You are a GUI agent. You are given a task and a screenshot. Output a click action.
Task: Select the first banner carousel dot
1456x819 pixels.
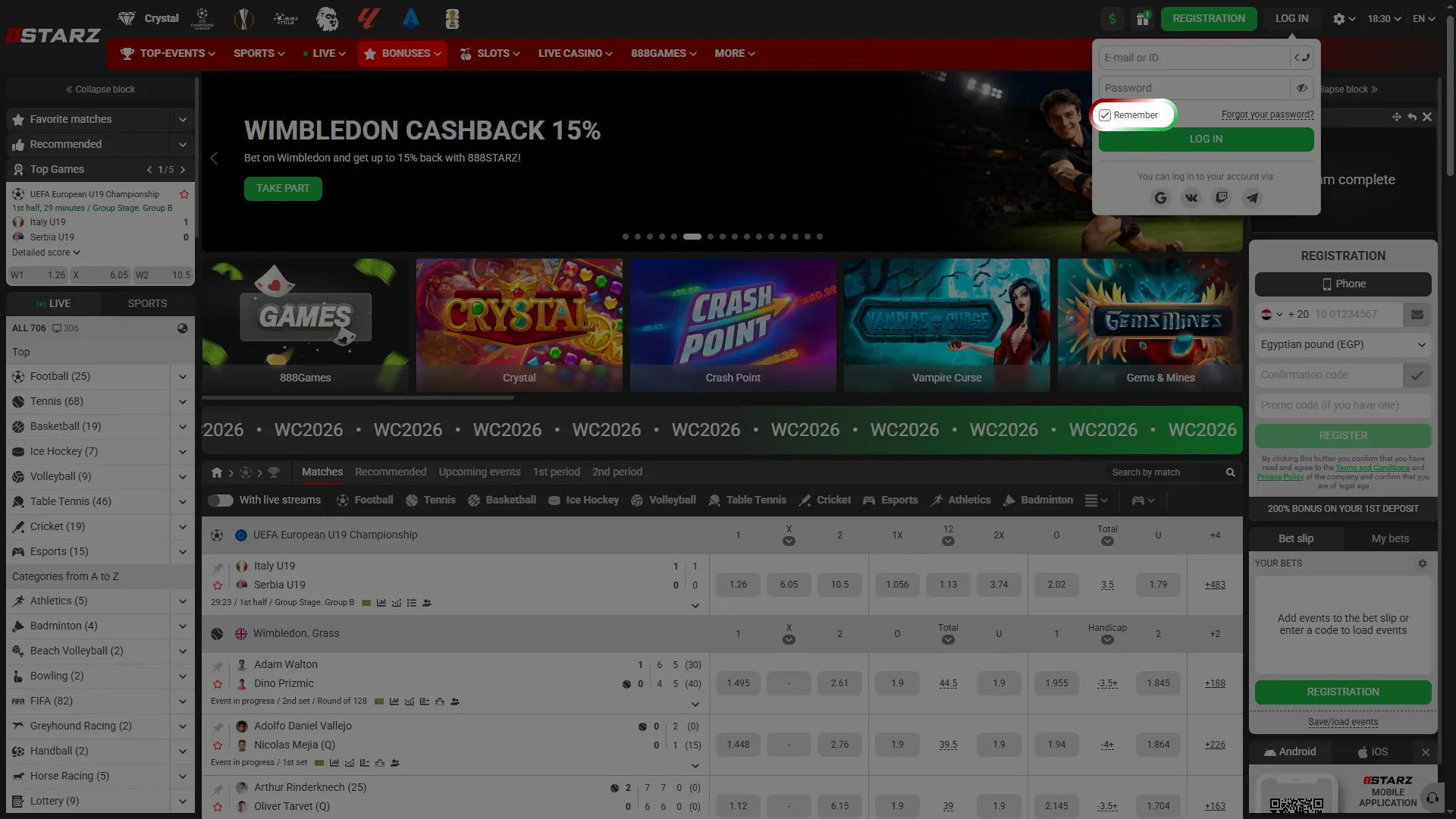pos(626,237)
